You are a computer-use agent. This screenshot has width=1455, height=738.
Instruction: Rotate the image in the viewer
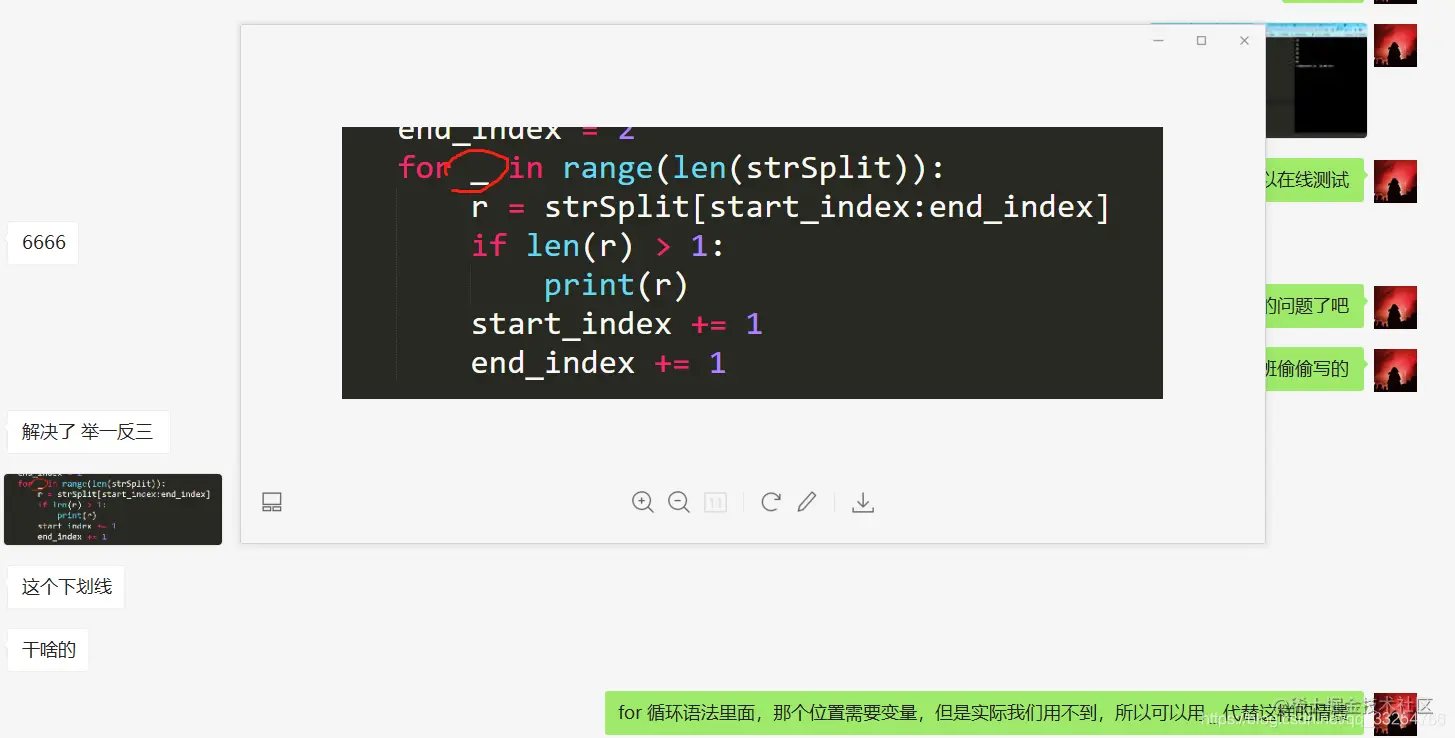tap(770, 502)
